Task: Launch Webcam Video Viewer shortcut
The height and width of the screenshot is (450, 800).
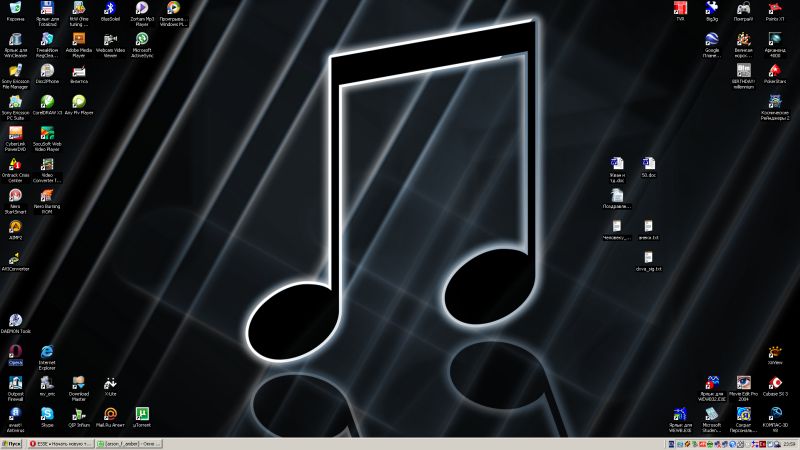Action: 110,45
